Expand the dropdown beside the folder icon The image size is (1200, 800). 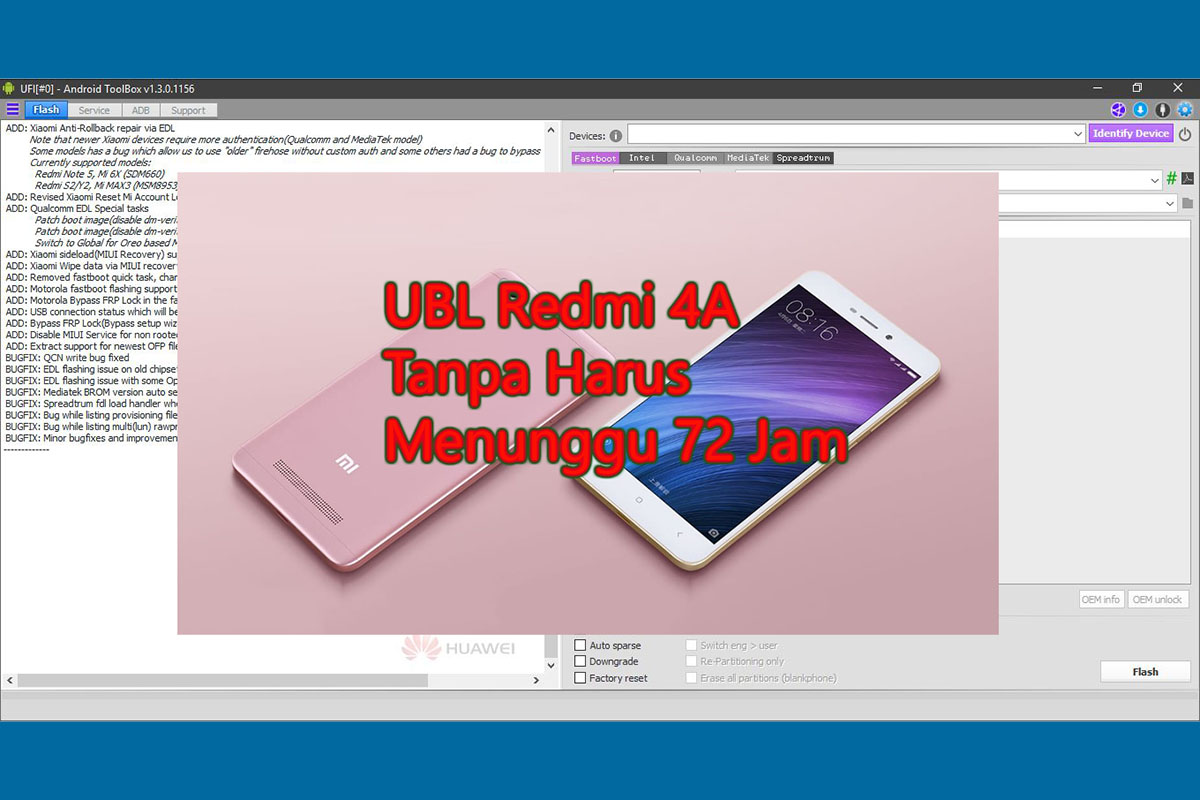pyautogui.click(x=1169, y=203)
